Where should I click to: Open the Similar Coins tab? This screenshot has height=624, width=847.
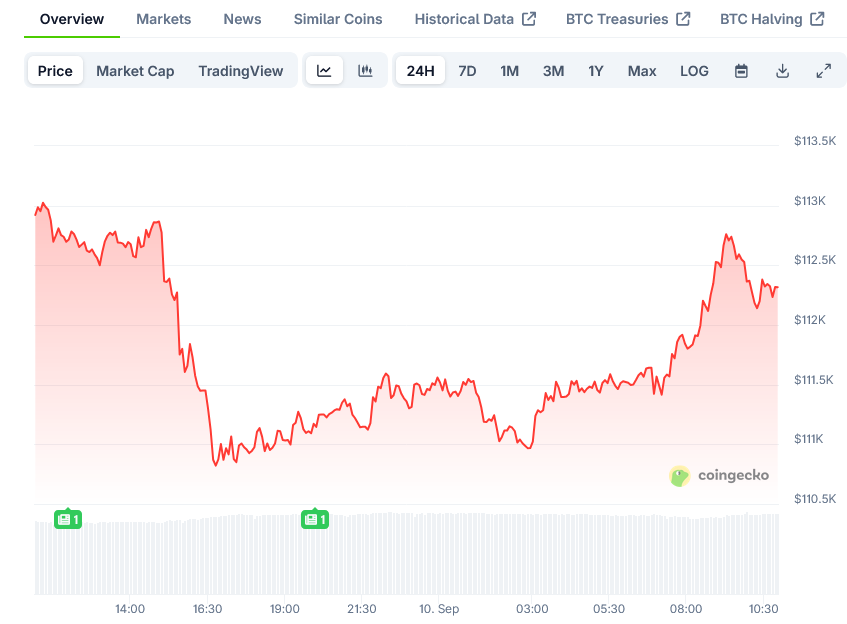pyautogui.click(x=338, y=19)
